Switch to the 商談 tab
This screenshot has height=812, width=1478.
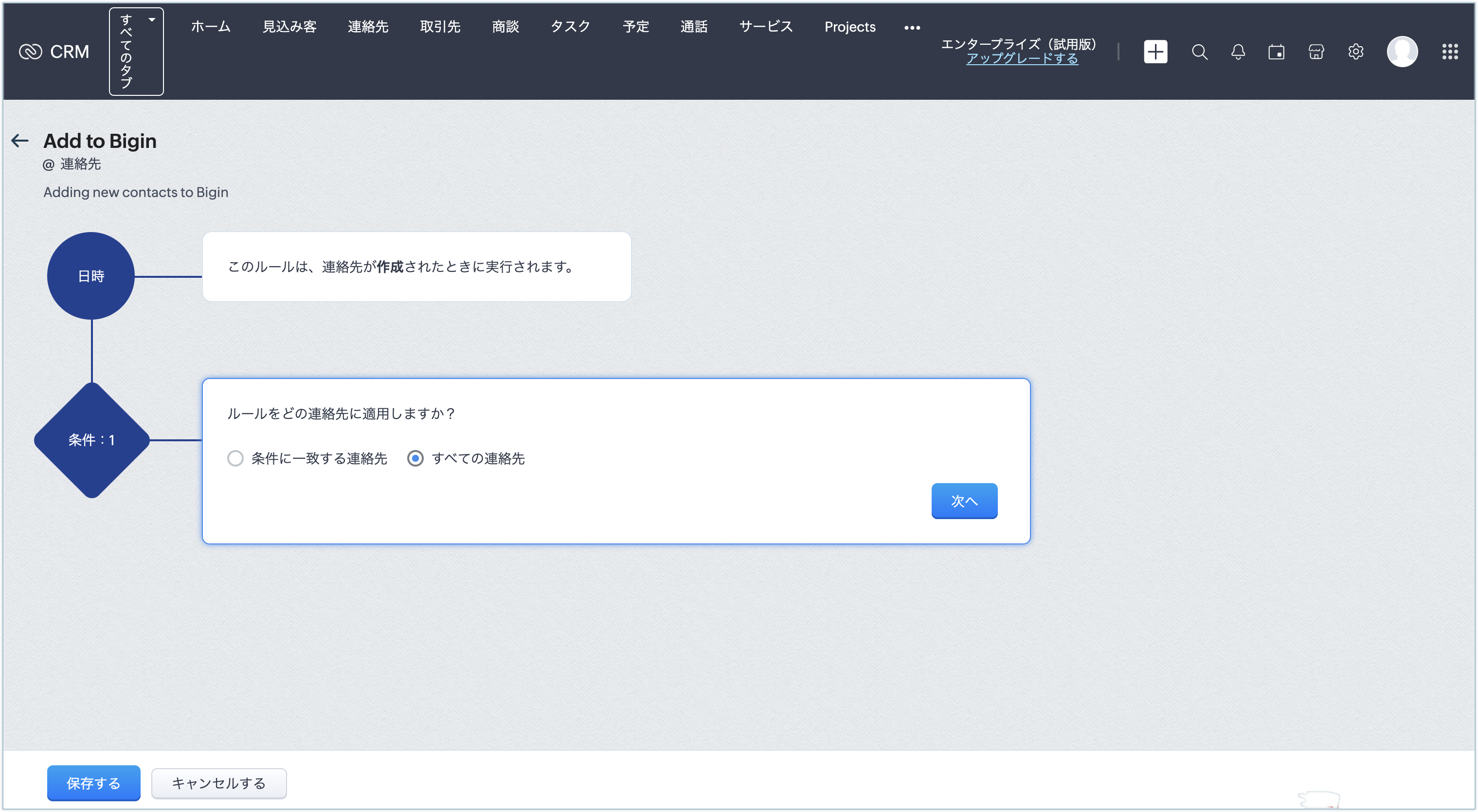(505, 26)
